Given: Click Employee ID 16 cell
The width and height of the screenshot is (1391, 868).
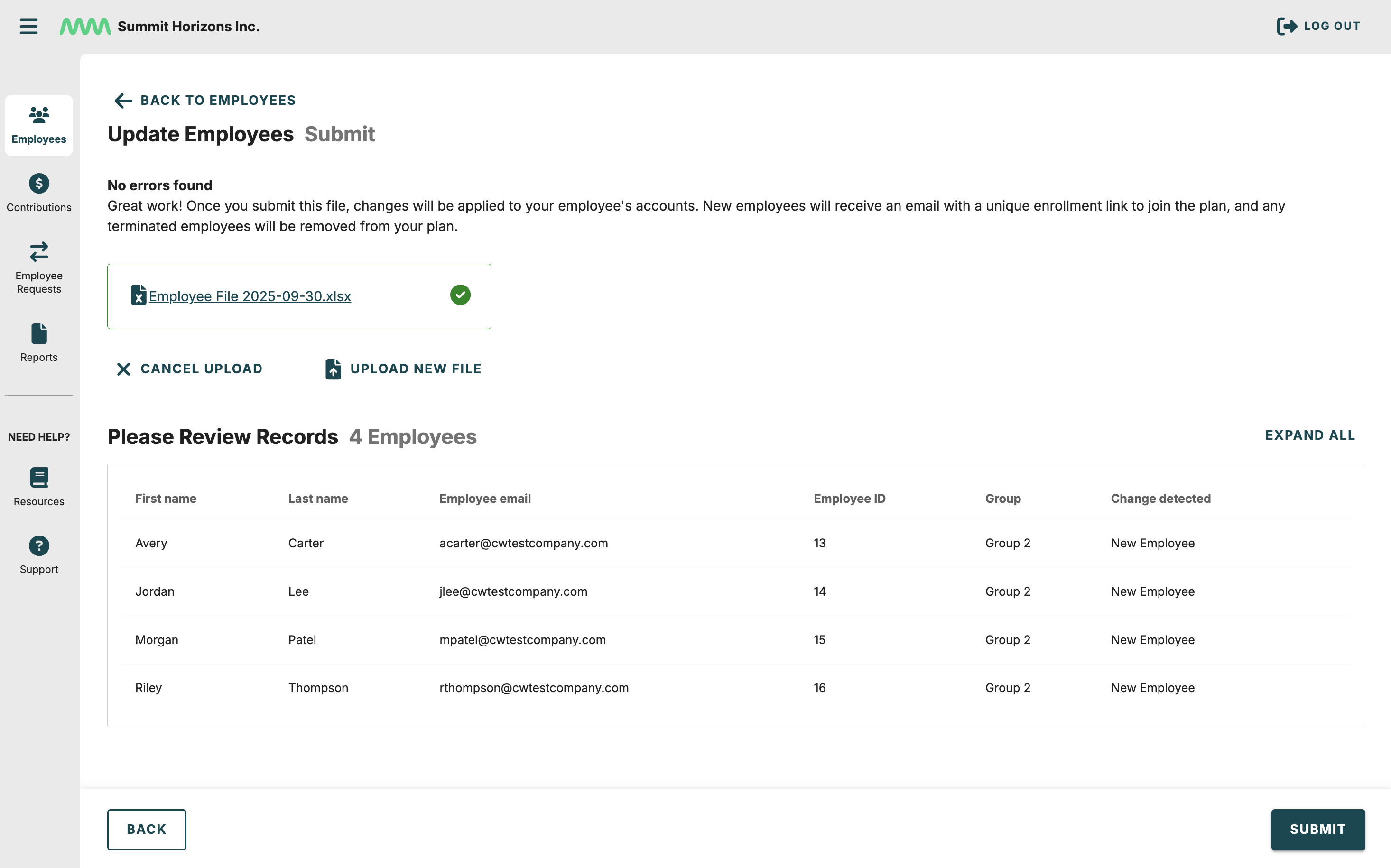Looking at the screenshot, I should 819,688.
